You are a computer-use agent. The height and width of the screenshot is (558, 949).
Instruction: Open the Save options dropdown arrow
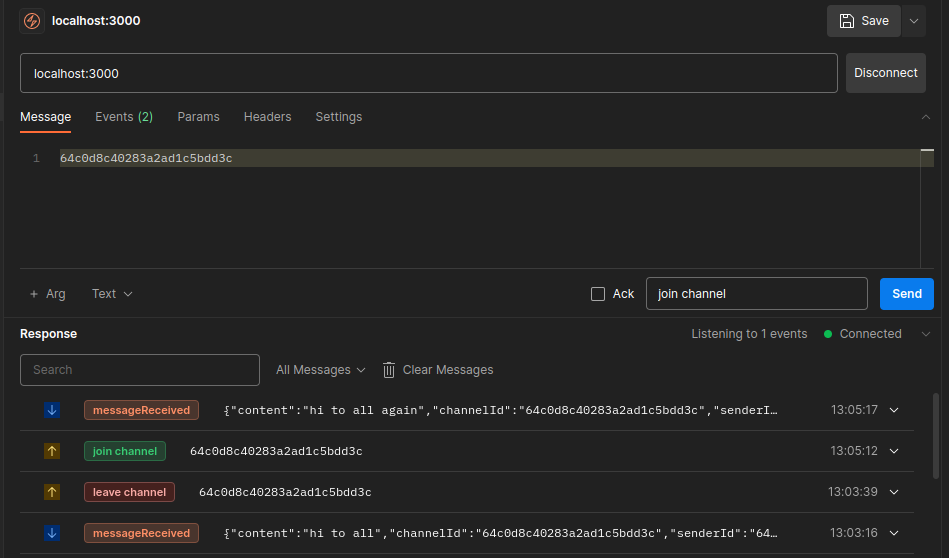point(914,21)
